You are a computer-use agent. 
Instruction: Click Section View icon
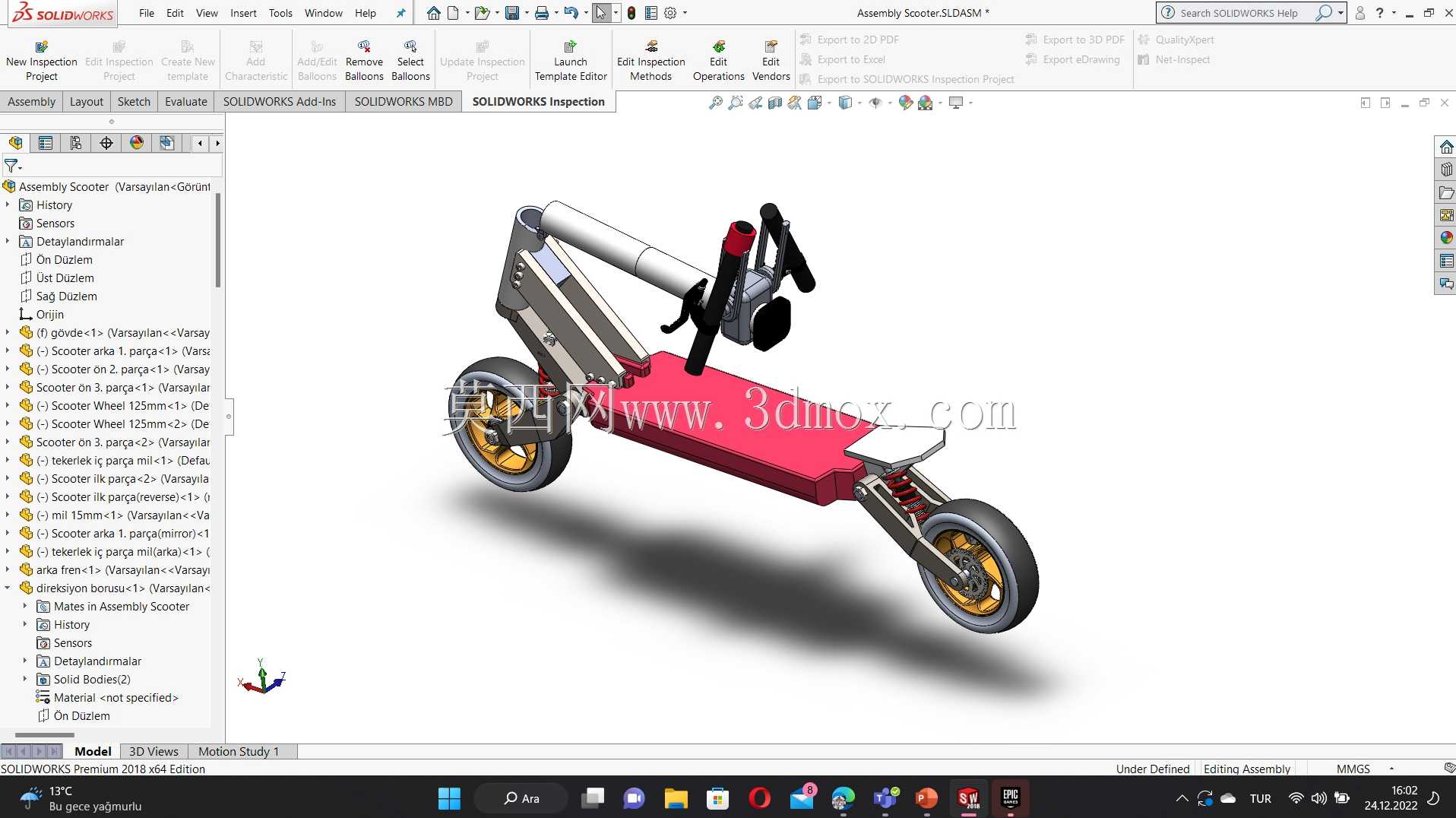[775, 103]
